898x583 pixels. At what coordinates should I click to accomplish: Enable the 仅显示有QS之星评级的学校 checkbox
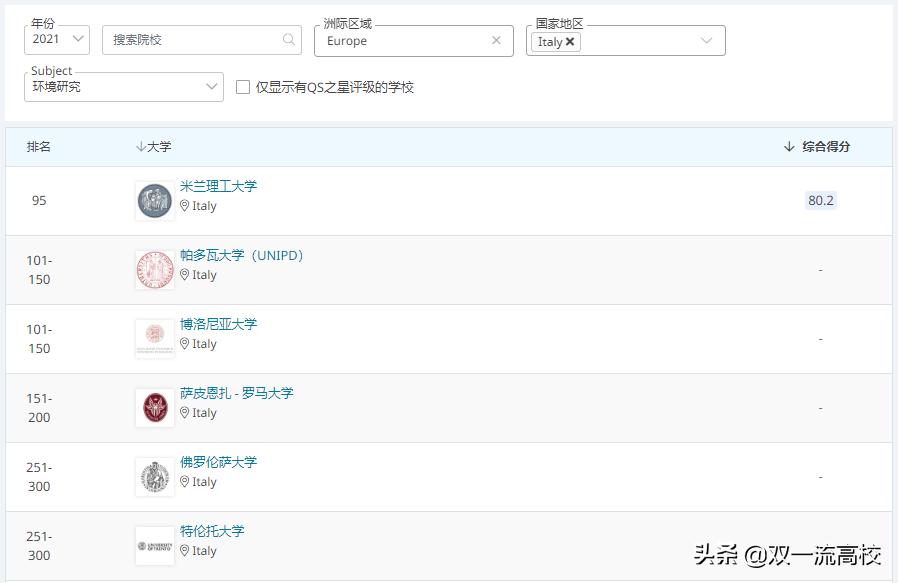(242, 87)
